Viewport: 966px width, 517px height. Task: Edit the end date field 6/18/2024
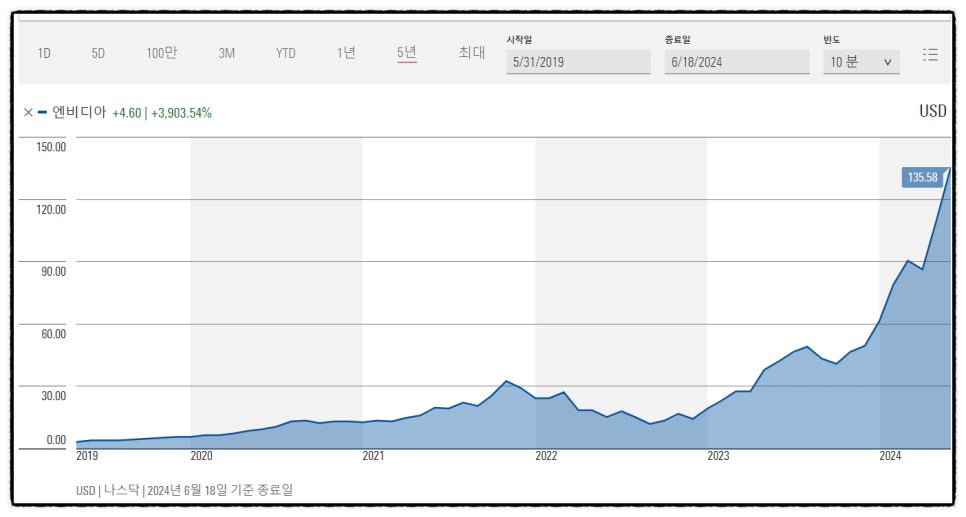pyautogui.click(x=737, y=62)
